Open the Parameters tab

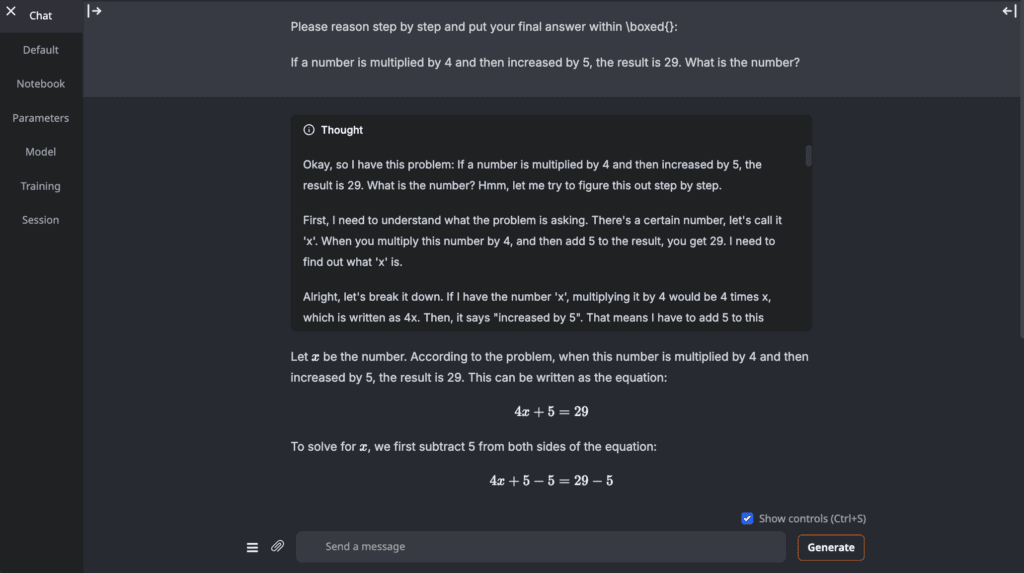click(40, 118)
